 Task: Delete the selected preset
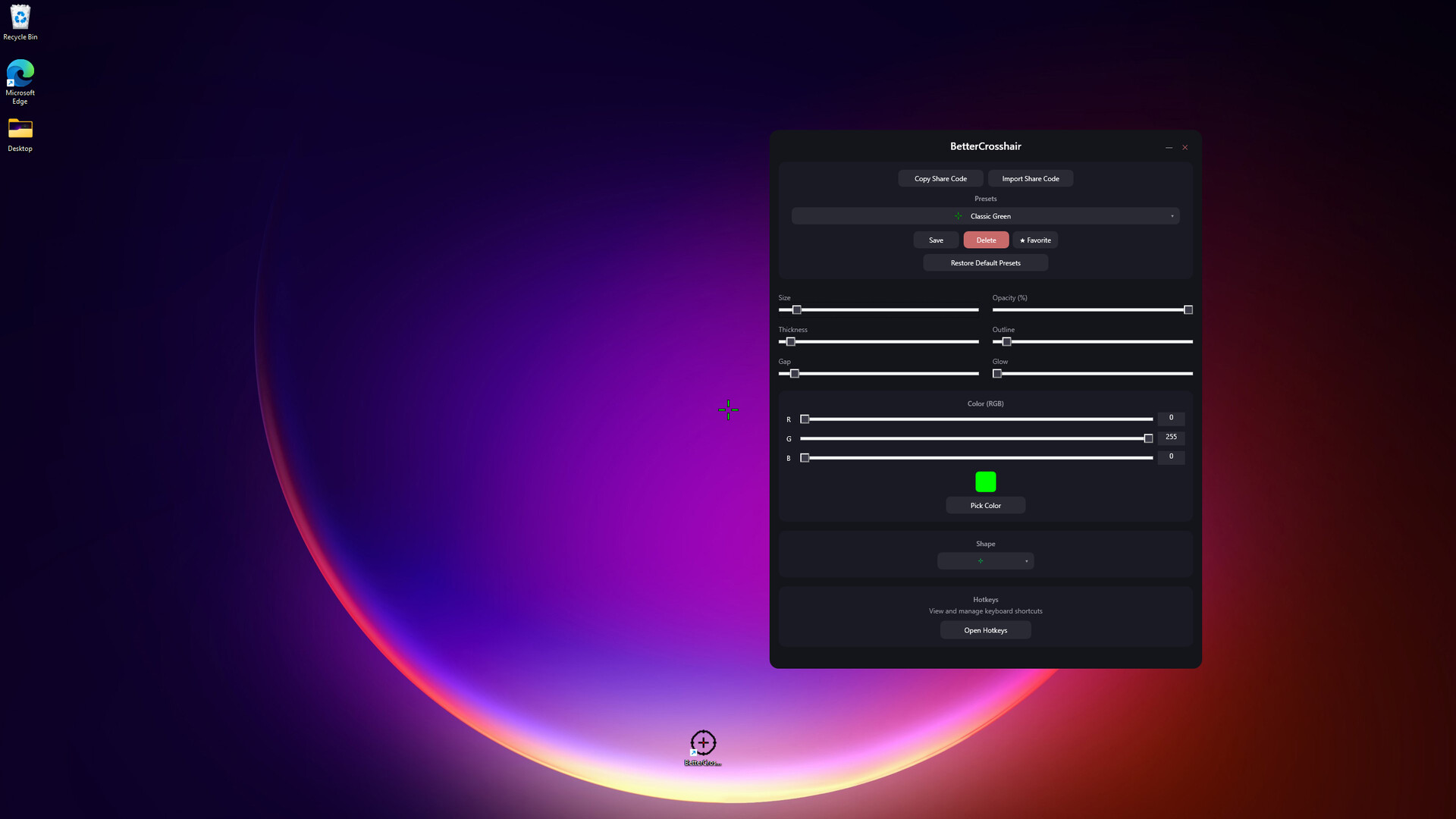pos(986,240)
